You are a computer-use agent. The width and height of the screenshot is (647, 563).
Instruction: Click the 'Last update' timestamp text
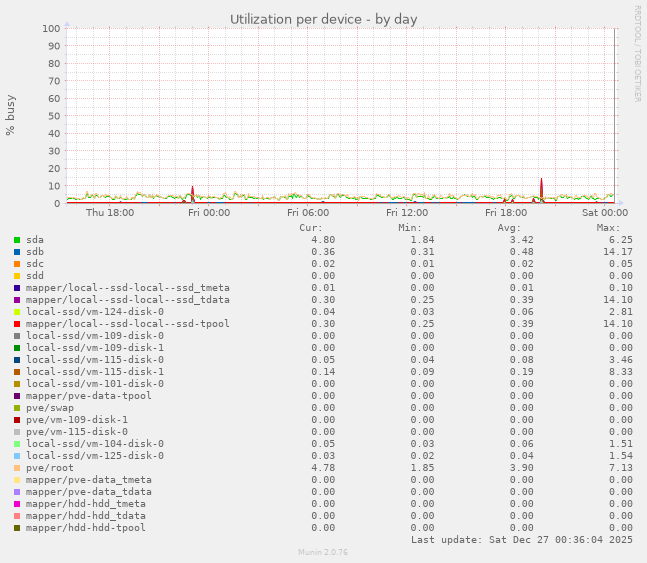pos(522,540)
